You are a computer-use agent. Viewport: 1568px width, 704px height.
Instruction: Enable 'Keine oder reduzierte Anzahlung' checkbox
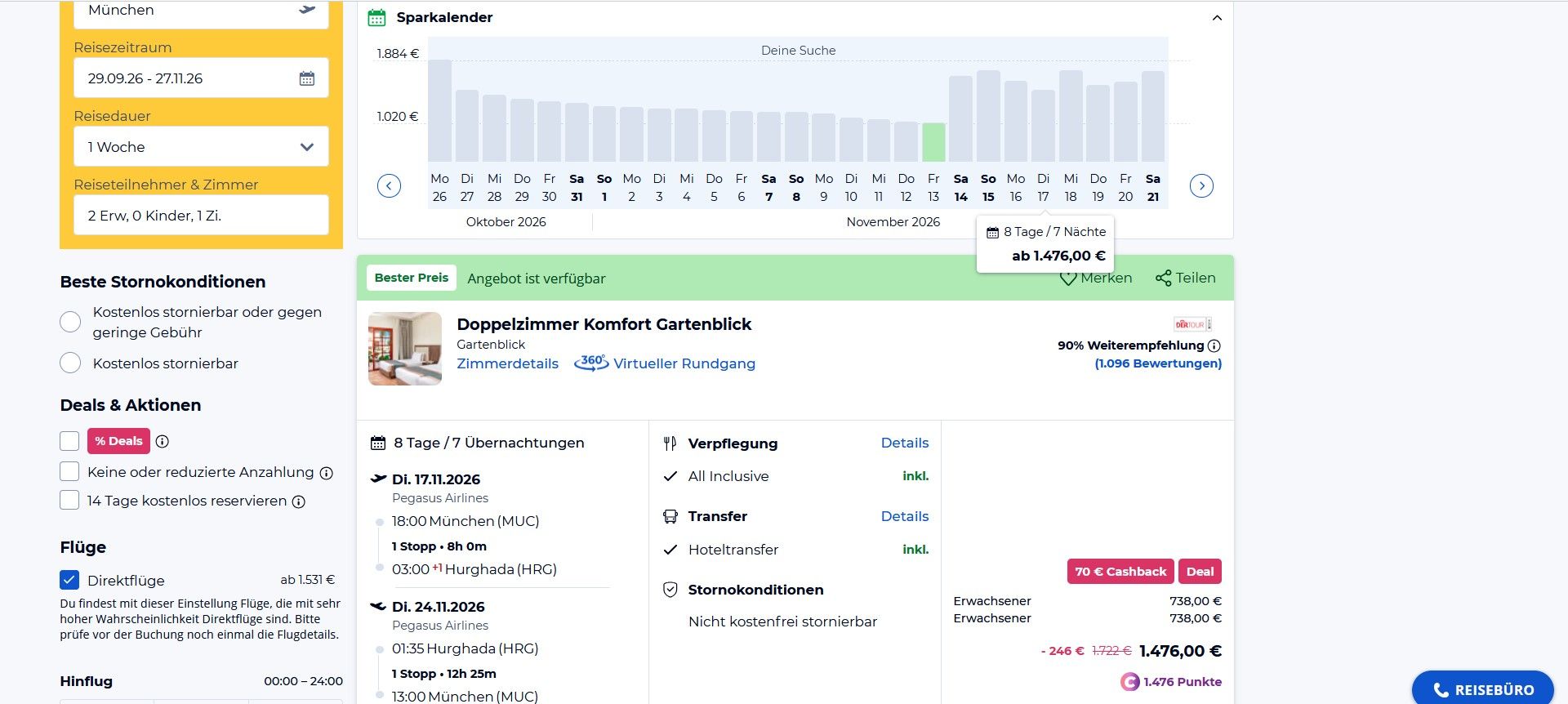(x=69, y=472)
